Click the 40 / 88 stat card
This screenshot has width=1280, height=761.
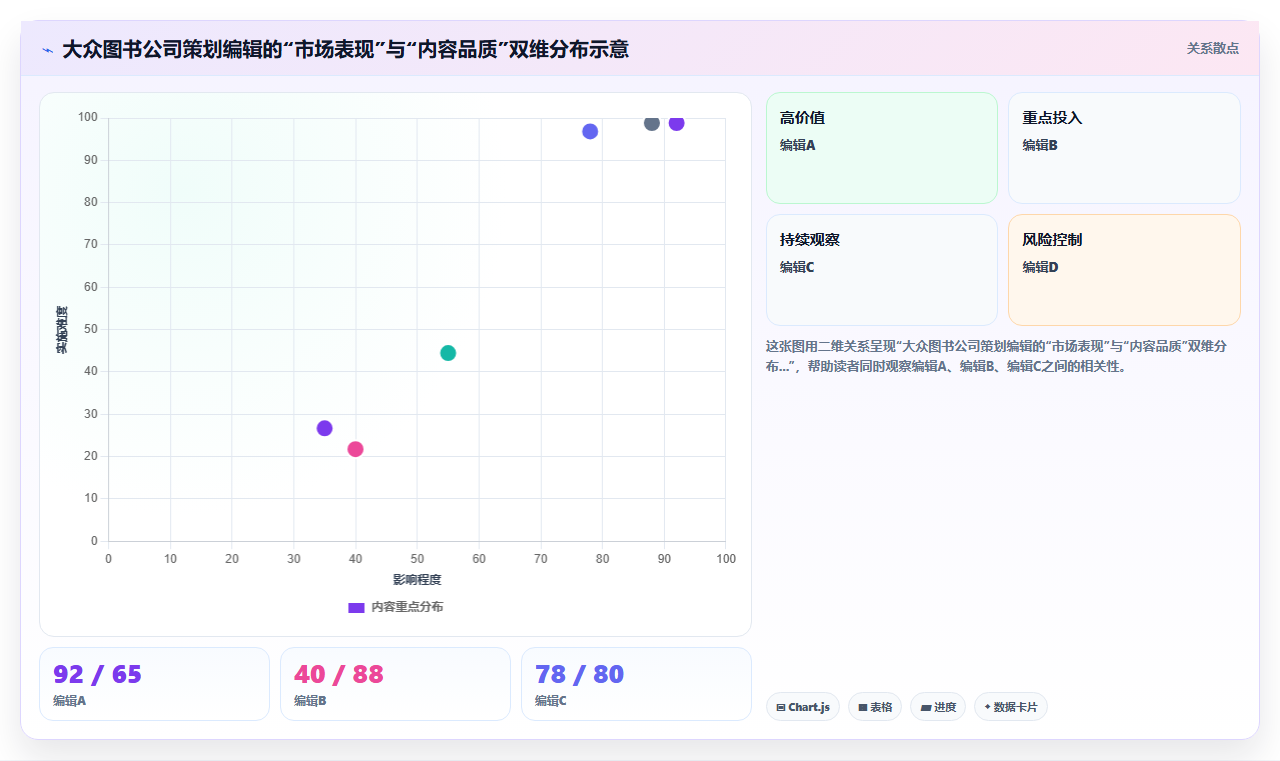pos(395,684)
